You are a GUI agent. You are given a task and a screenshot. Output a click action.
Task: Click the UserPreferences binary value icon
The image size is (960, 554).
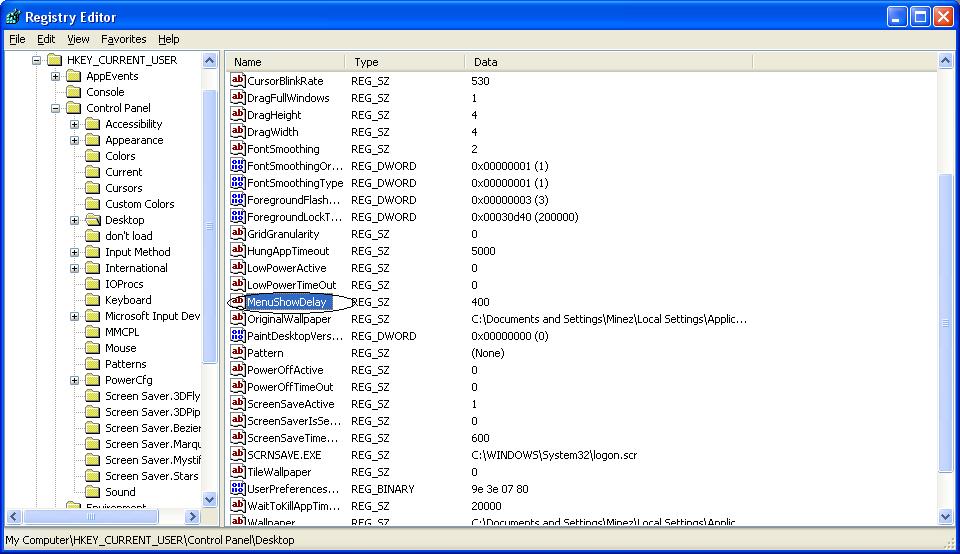238,488
